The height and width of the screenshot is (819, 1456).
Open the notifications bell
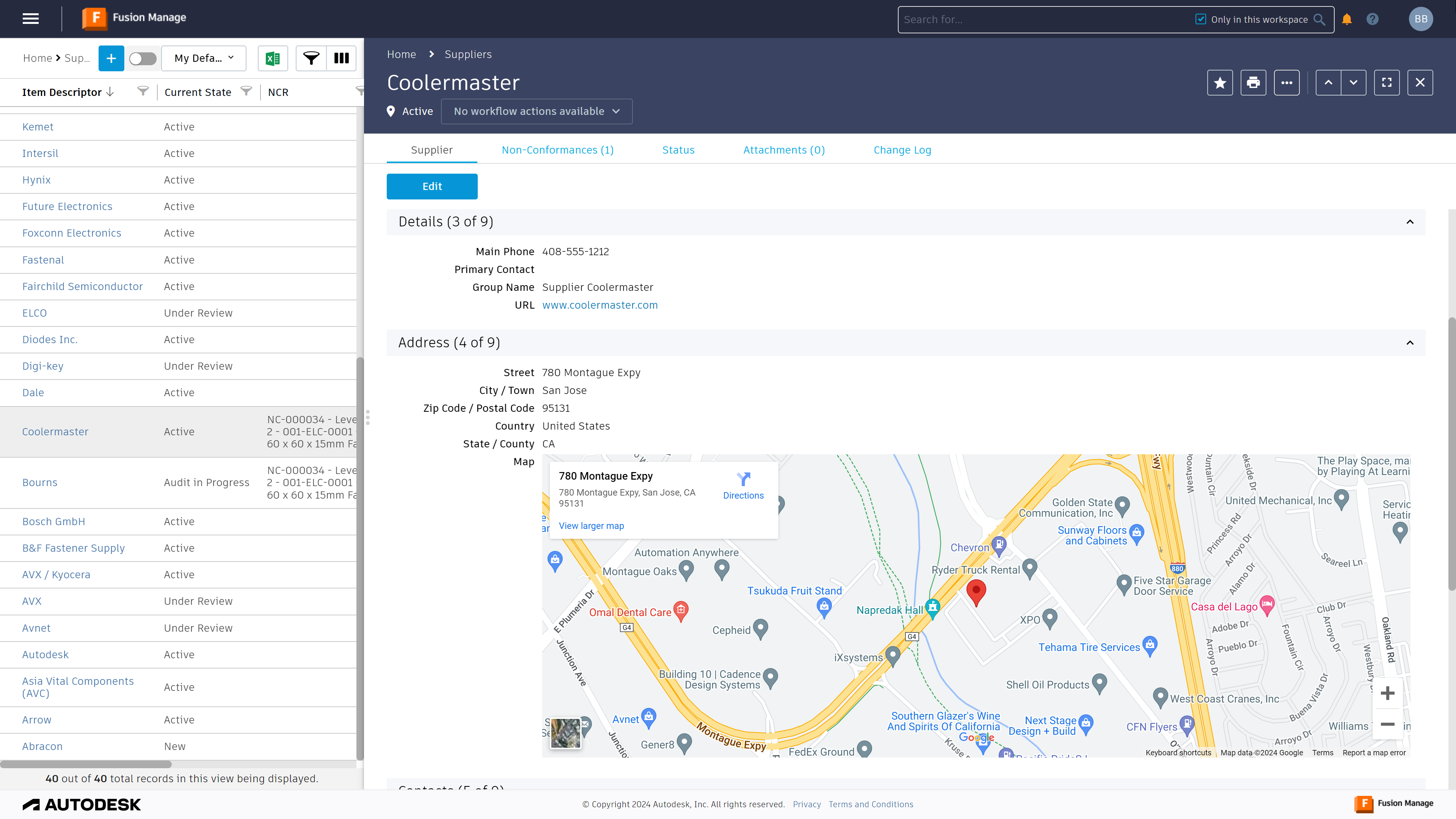click(1346, 19)
